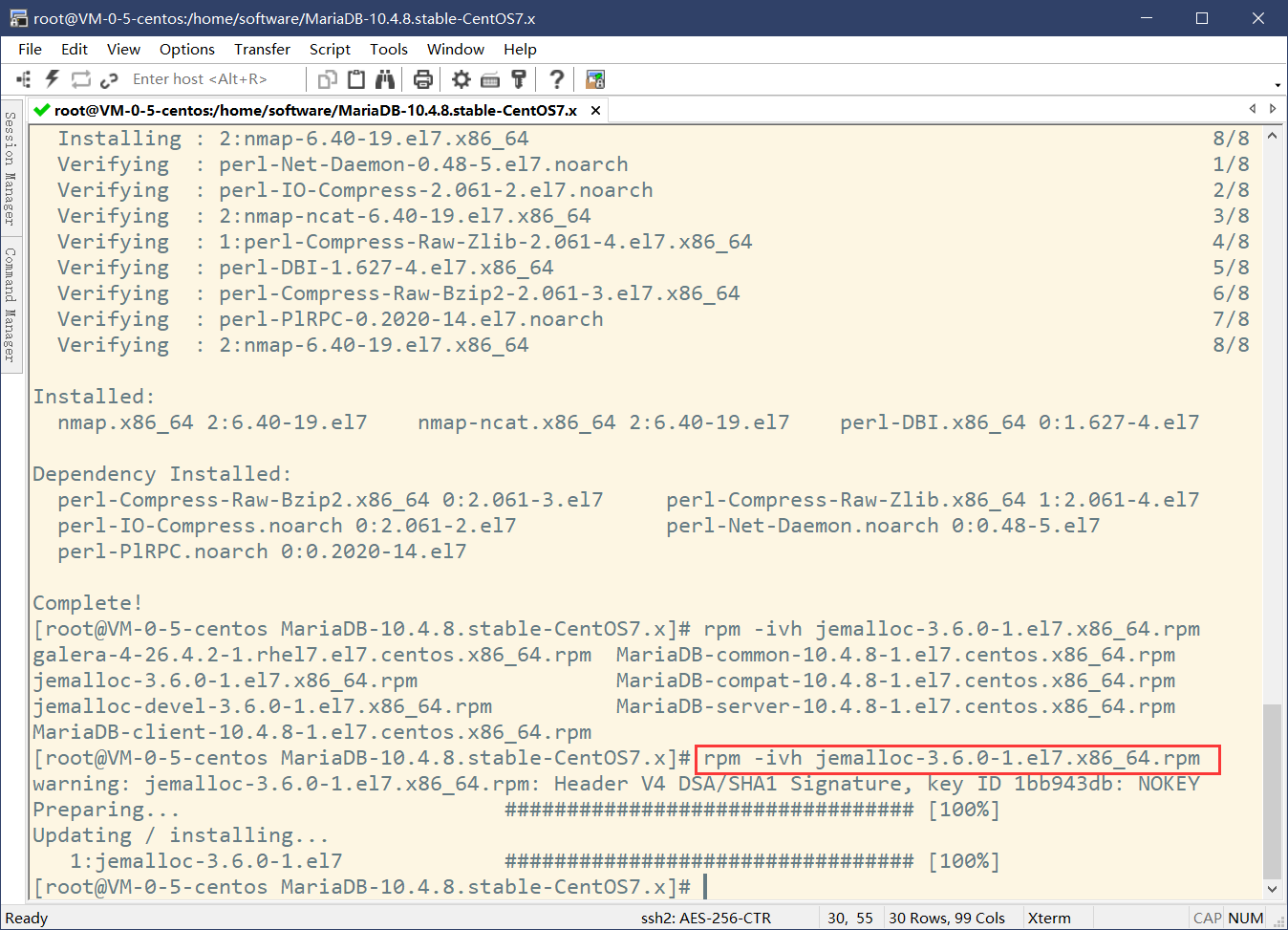The image size is (1288, 930).
Task: Open the Command Manager side panel tab
Action: (11, 305)
